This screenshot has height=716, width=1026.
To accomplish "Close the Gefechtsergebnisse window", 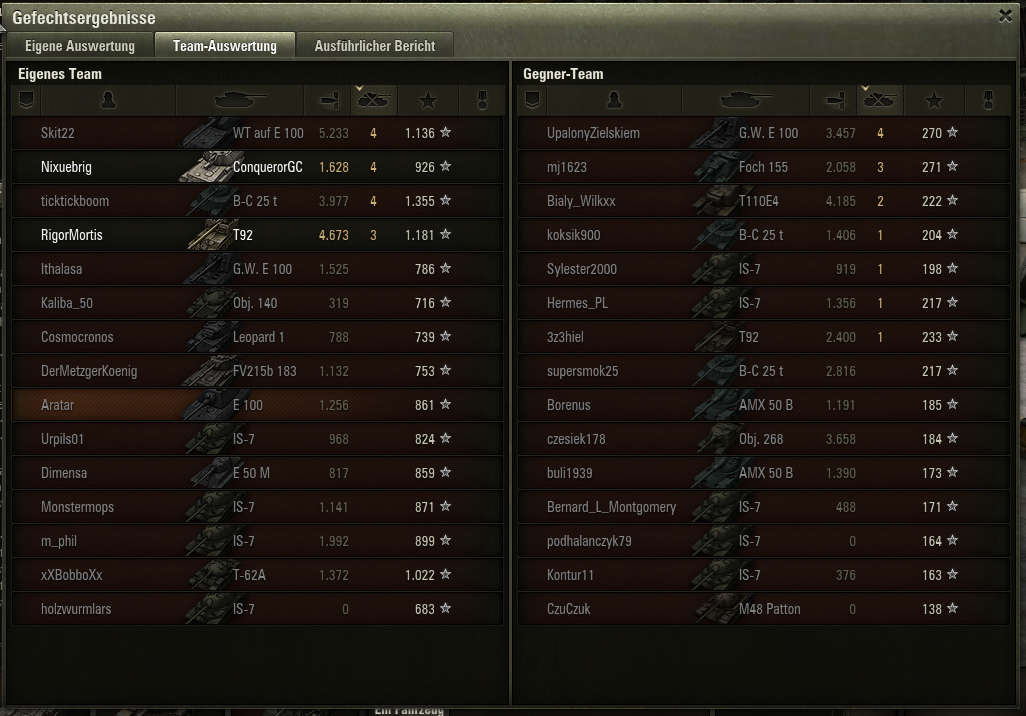I will point(1006,16).
